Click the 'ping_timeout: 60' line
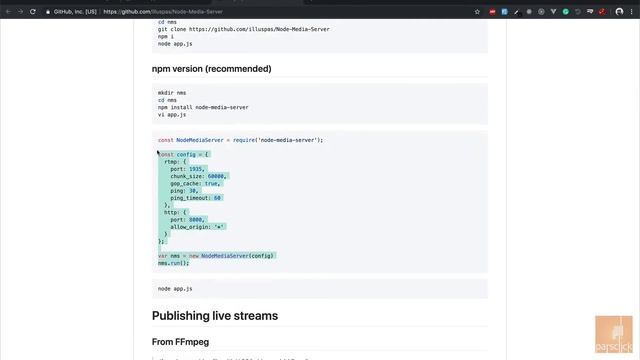The height and width of the screenshot is (360, 640). (x=196, y=198)
